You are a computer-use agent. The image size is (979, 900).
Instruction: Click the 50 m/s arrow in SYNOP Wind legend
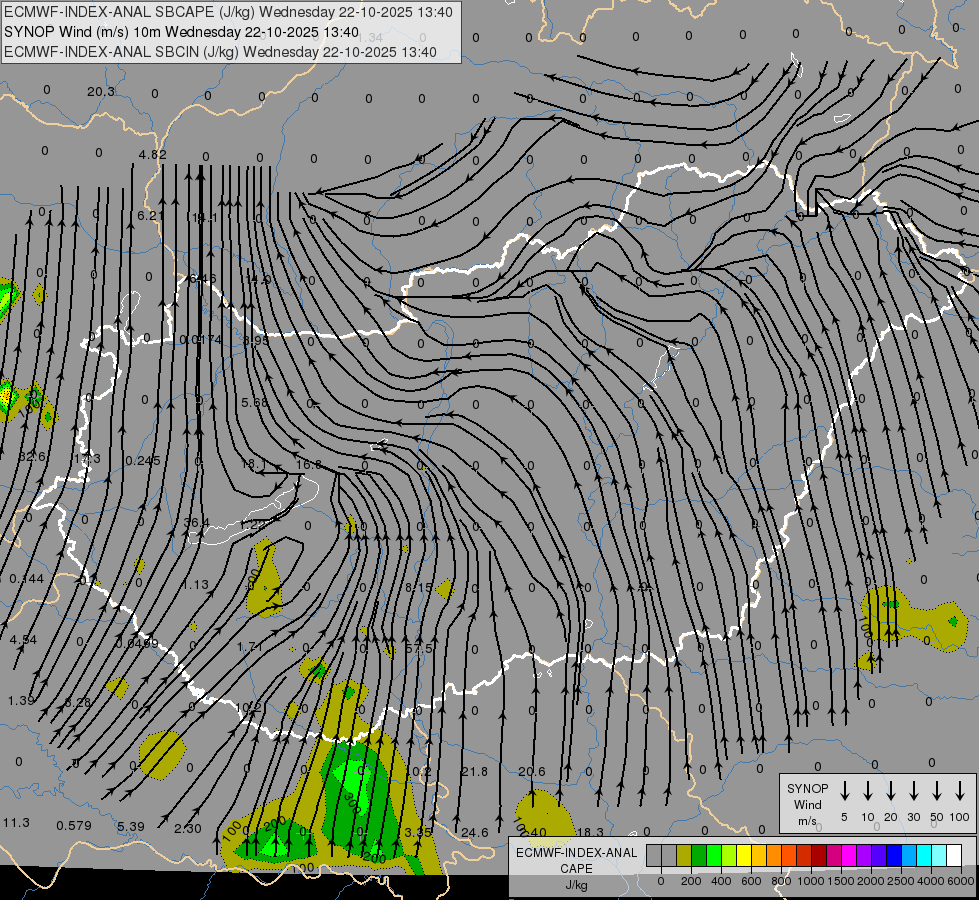(937, 790)
